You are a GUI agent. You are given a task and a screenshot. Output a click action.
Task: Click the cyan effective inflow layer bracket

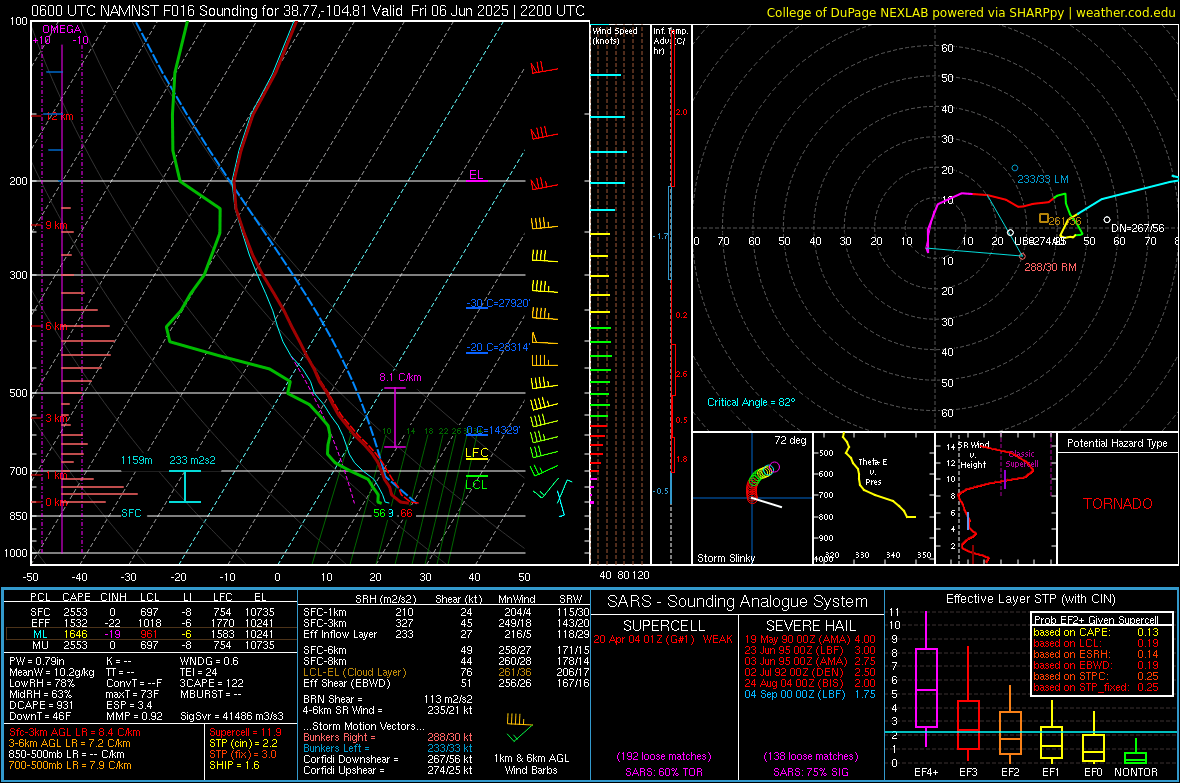coord(184,486)
